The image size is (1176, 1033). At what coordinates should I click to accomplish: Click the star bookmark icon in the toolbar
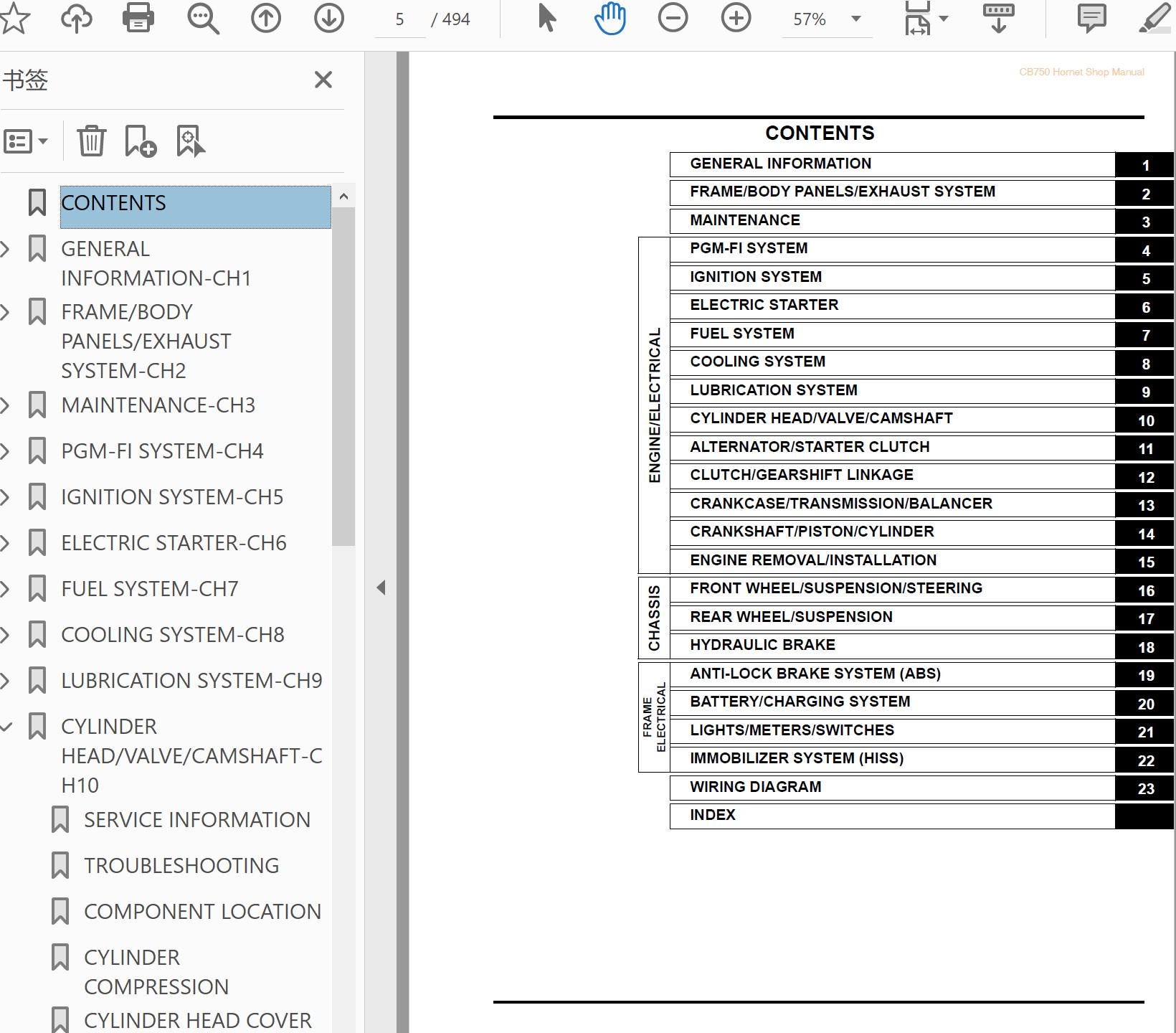tap(14, 18)
